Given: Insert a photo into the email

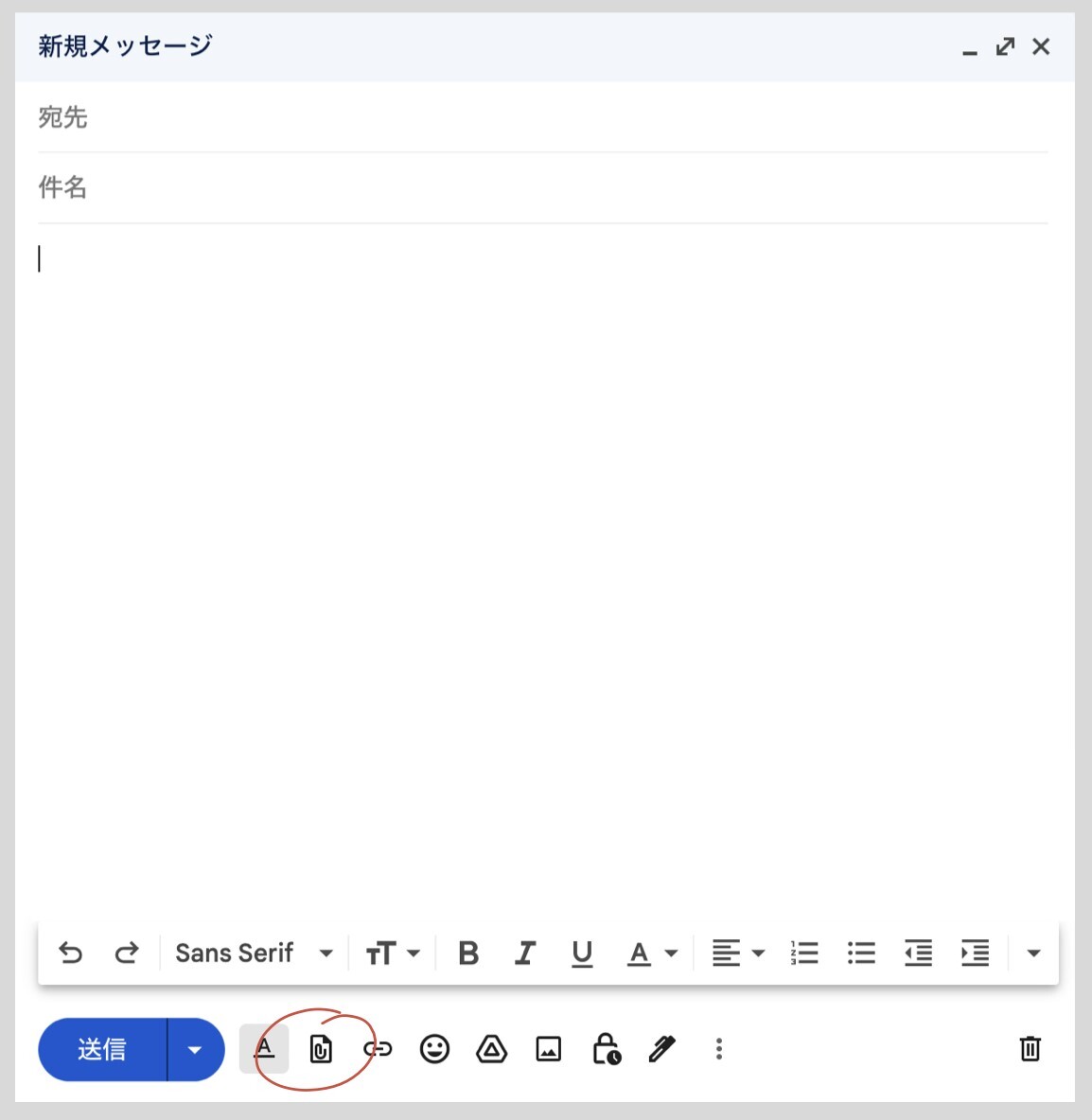Looking at the screenshot, I should (549, 1049).
